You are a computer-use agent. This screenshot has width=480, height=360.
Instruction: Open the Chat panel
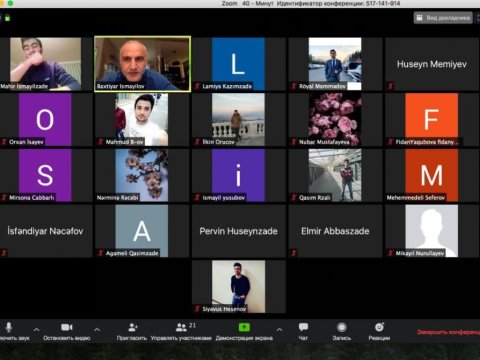pyautogui.click(x=303, y=331)
